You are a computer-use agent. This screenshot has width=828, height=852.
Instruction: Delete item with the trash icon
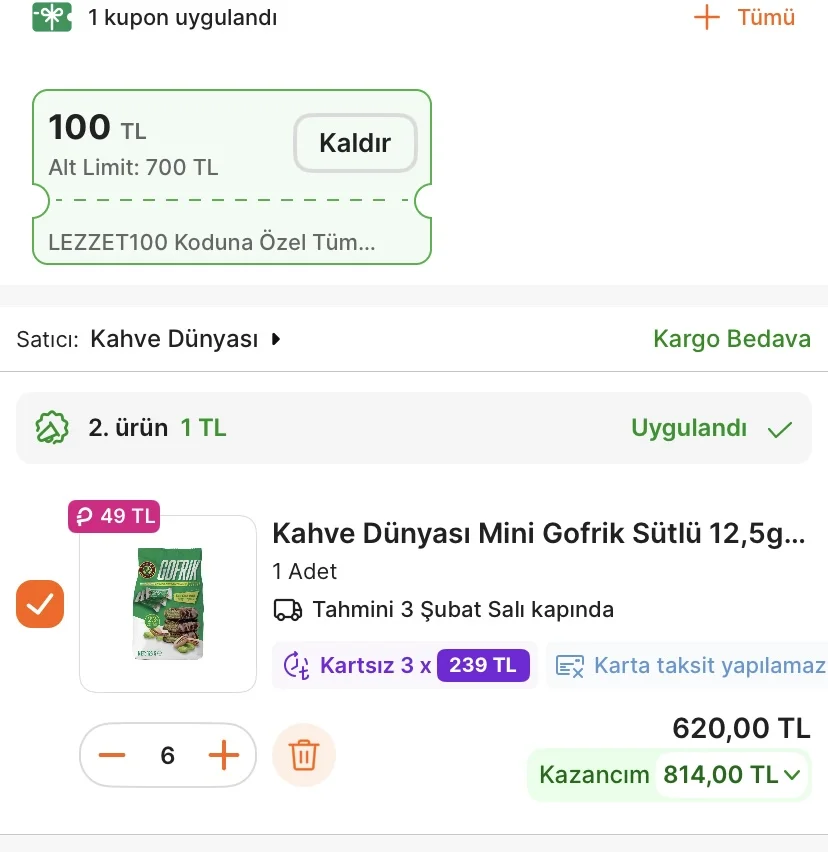tap(304, 755)
